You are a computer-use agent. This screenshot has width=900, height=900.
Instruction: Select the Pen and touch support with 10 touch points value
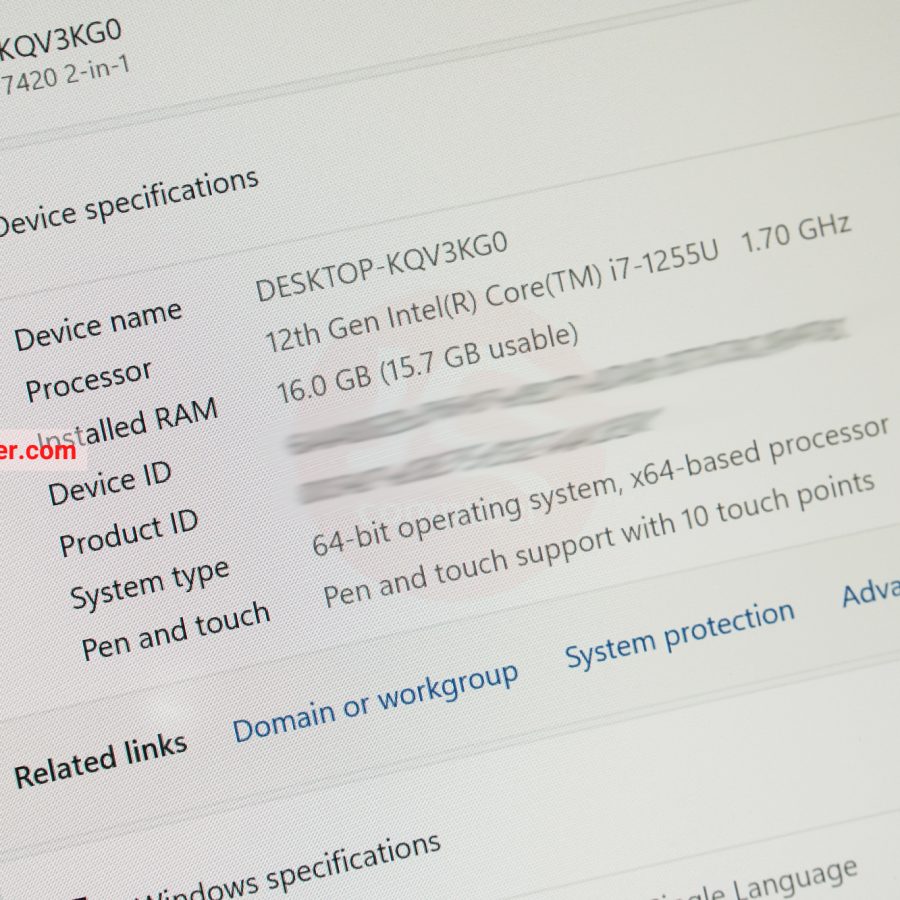click(x=599, y=540)
